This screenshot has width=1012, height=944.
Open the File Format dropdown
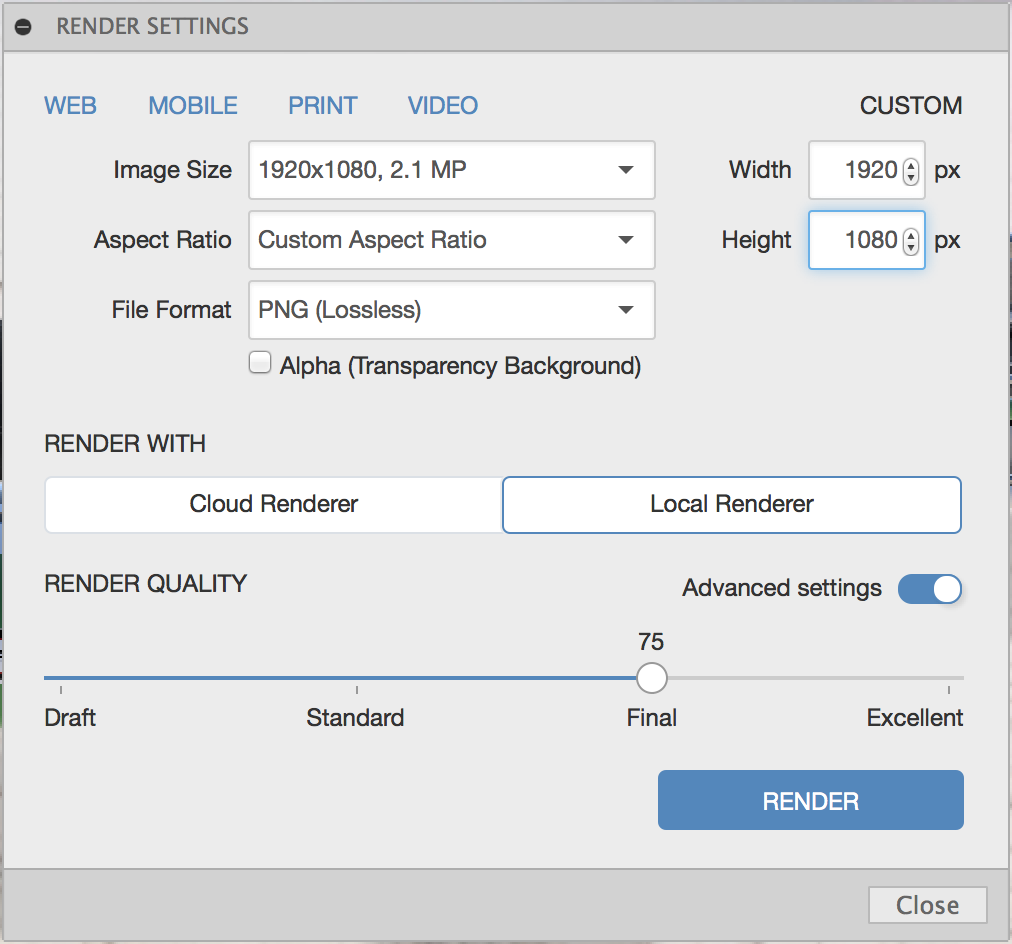tap(452, 310)
